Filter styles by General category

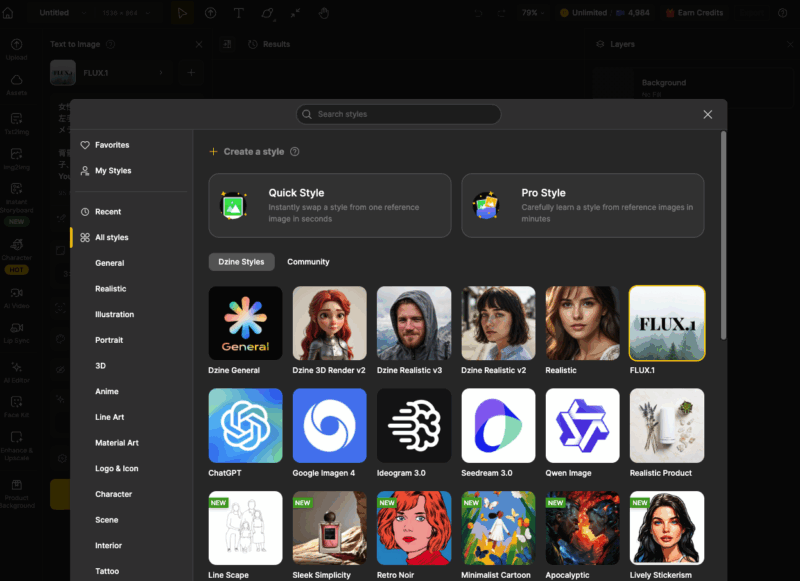click(x=110, y=263)
